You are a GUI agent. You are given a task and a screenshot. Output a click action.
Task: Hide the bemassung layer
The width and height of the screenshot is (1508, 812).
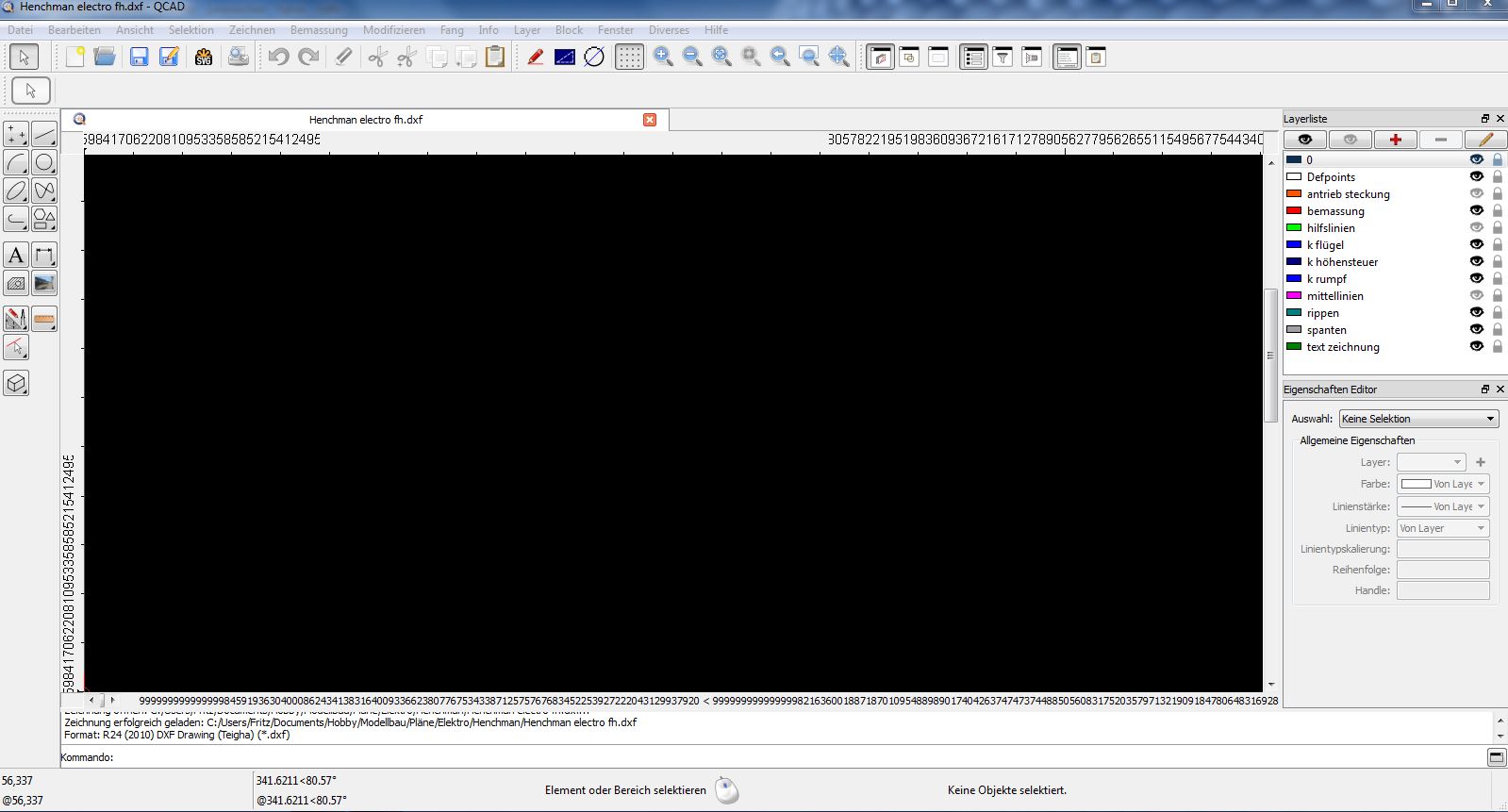coord(1477,211)
